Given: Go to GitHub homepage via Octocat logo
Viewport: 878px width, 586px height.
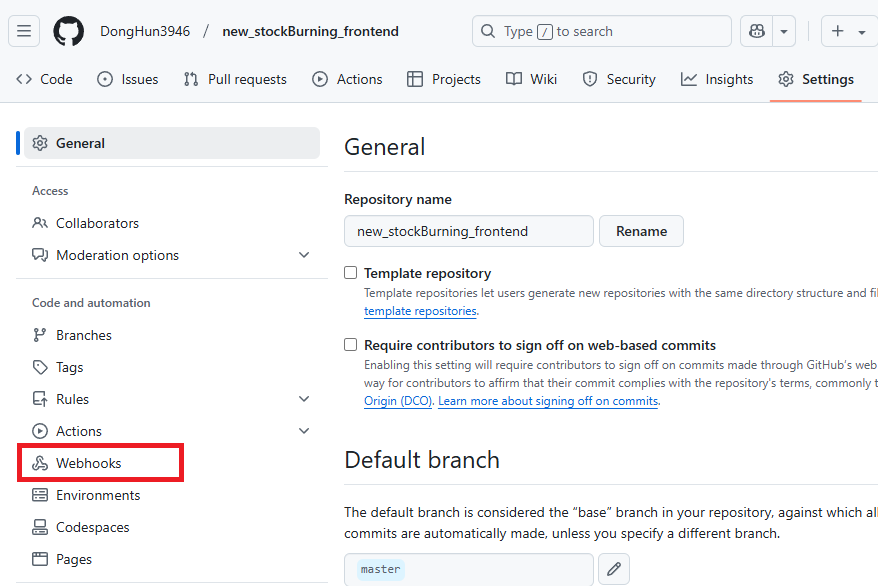Looking at the screenshot, I should pos(68,31).
